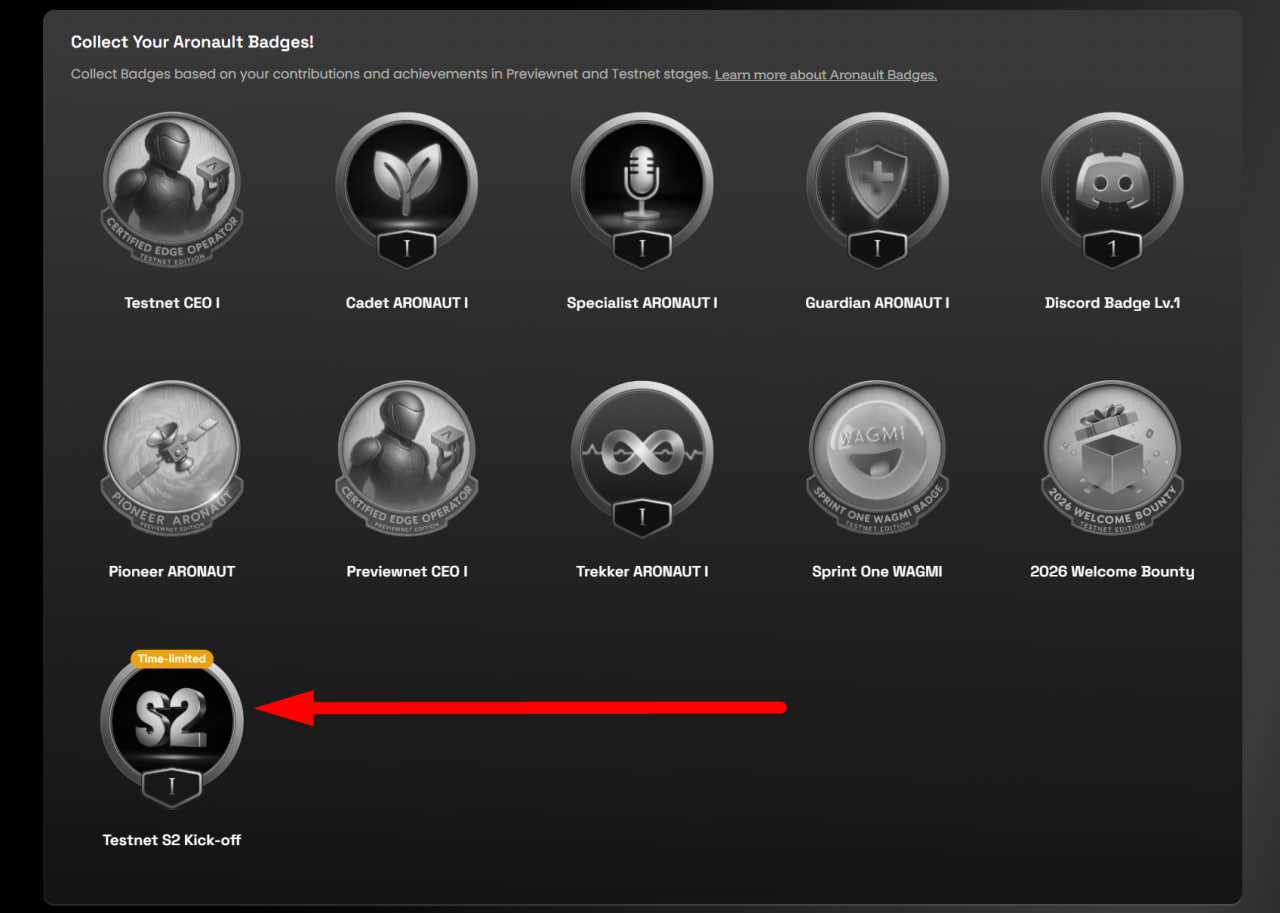1280x913 pixels.
Task: Click the Time-limited orange tag
Action: click(x=172, y=659)
